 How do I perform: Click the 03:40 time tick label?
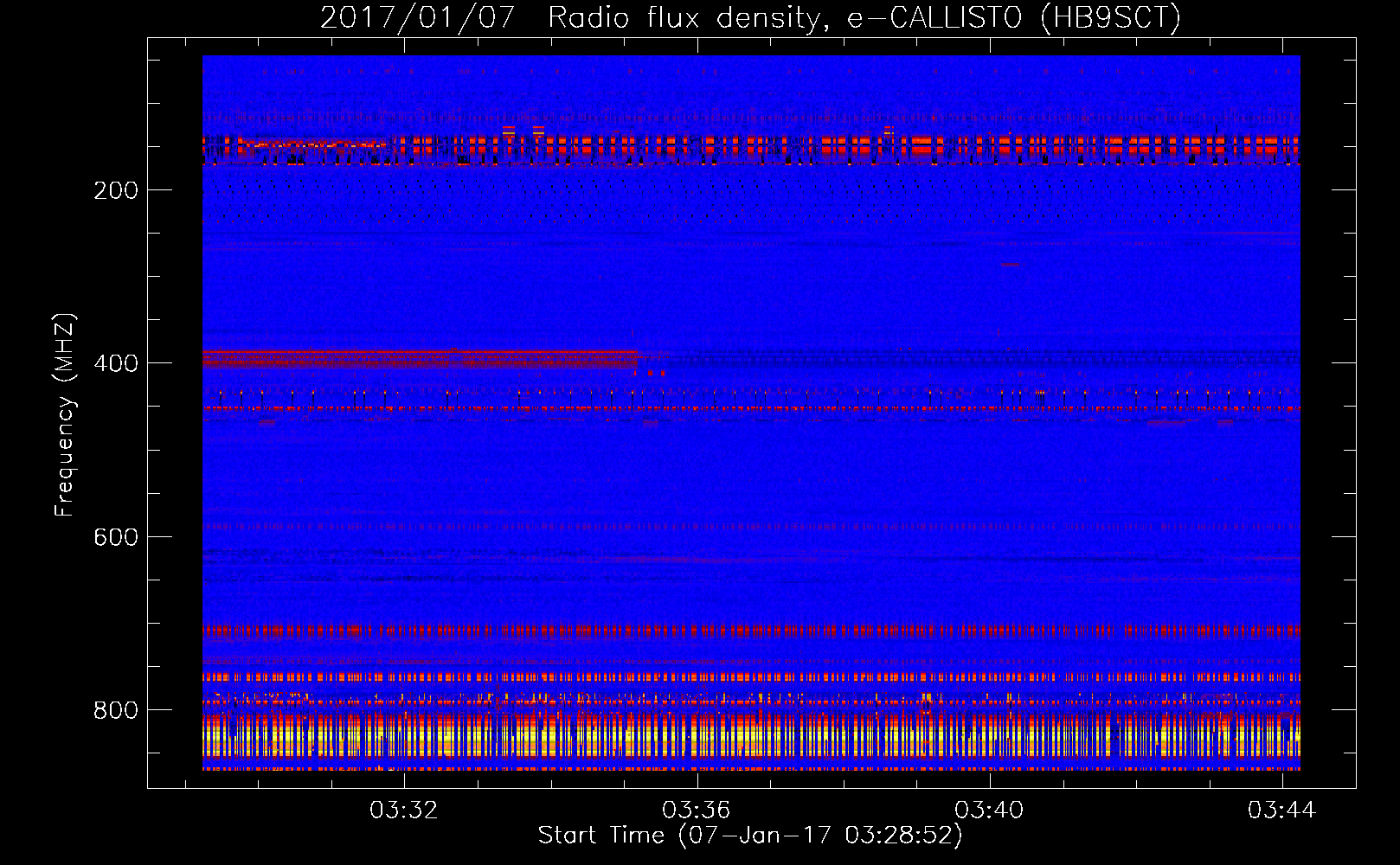pos(989,810)
